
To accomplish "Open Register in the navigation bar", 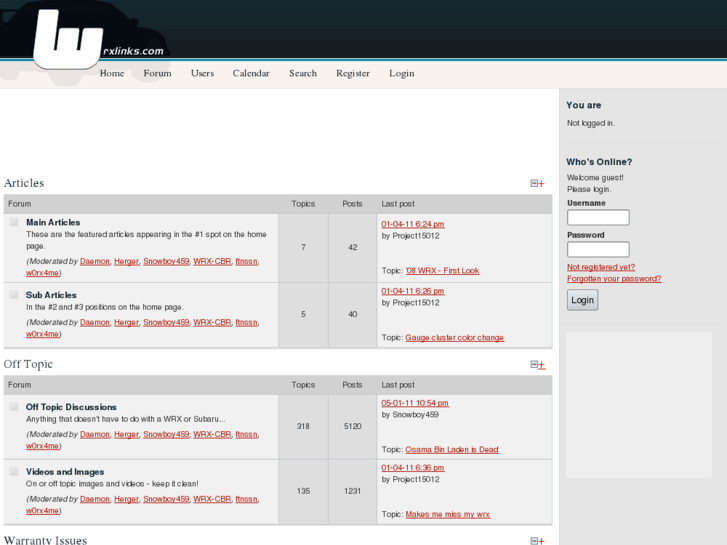I will click(x=353, y=73).
